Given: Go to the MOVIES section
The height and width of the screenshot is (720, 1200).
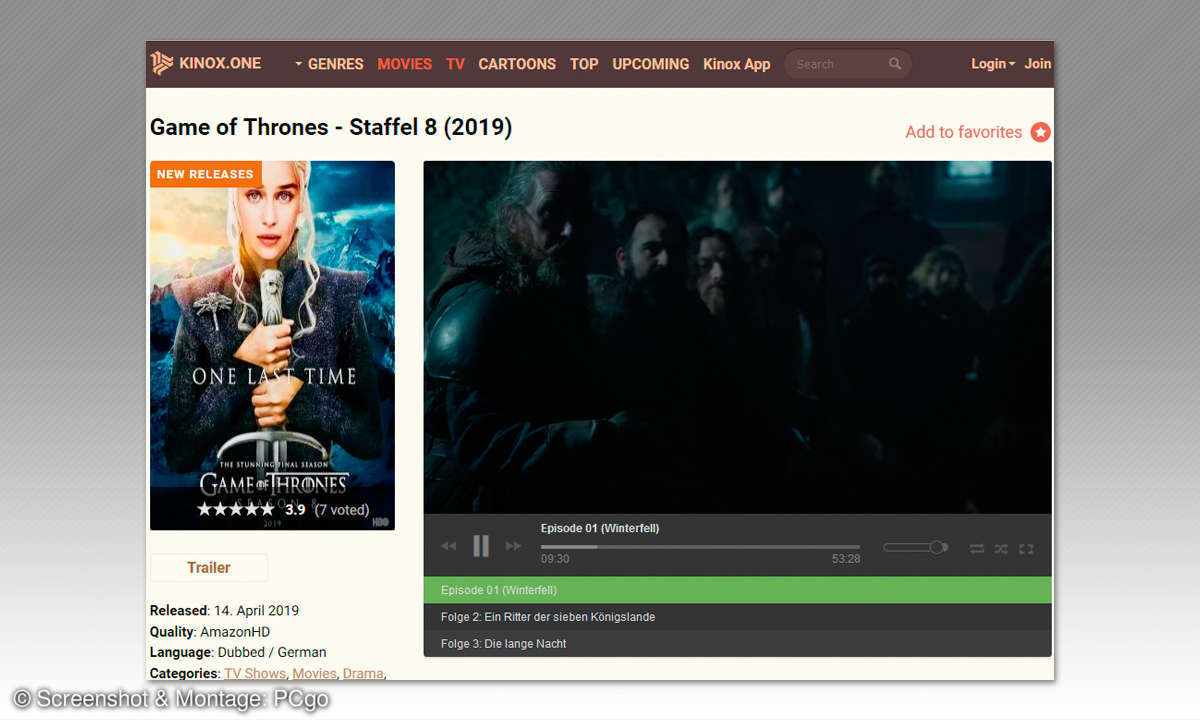Looking at the screenshot, I should coord(405,64).
